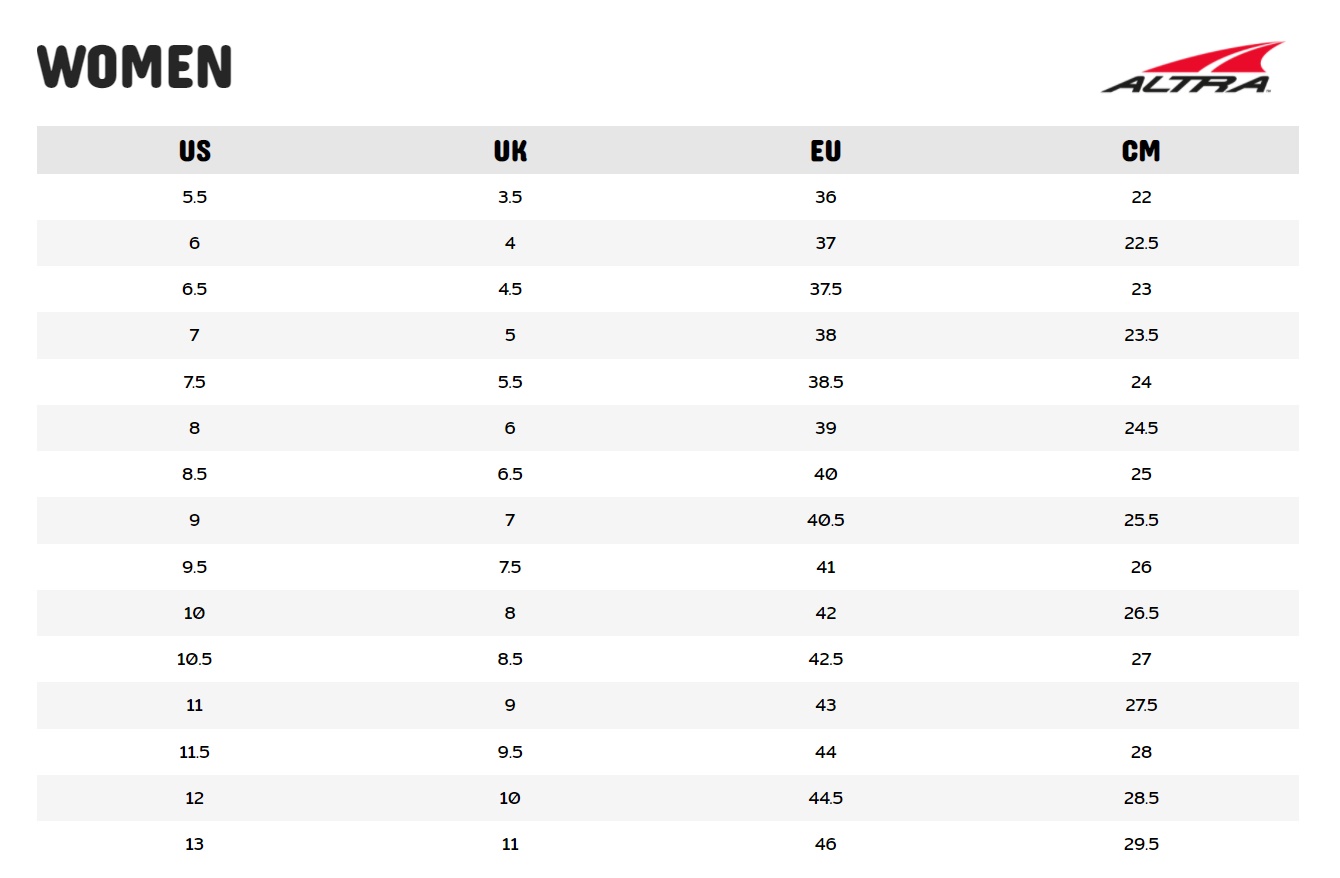Screen dimensions: 1340x878
Task: Click the 29.5 CM cell
Action: point(1141,844)
